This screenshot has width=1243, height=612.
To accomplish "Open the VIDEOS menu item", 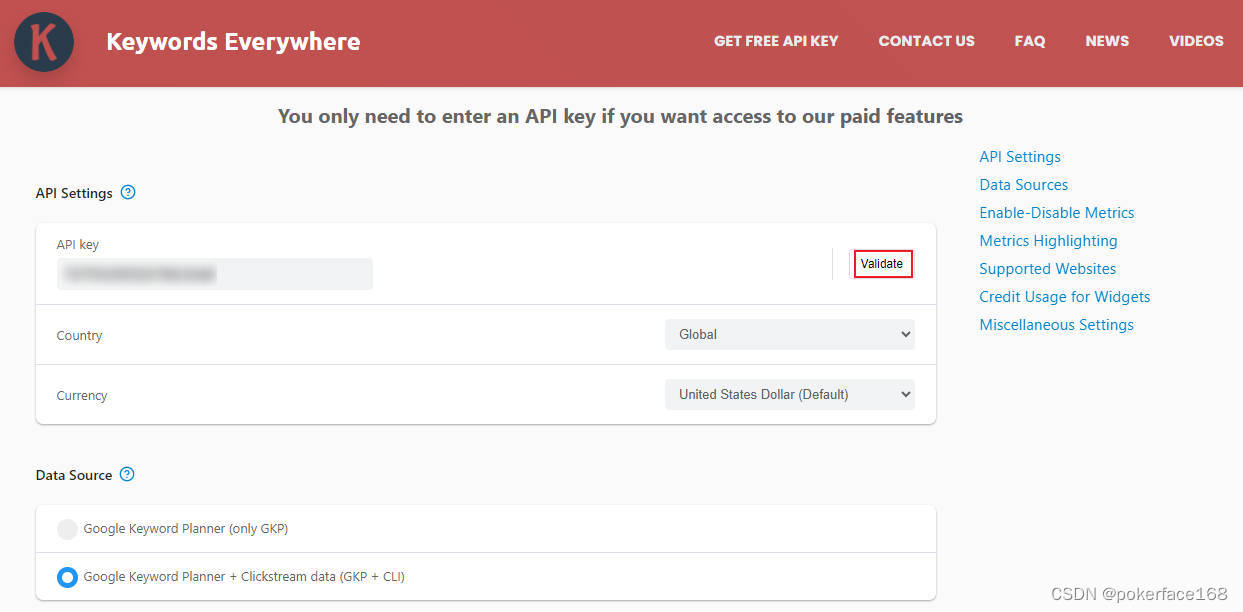I will 1196,41.
